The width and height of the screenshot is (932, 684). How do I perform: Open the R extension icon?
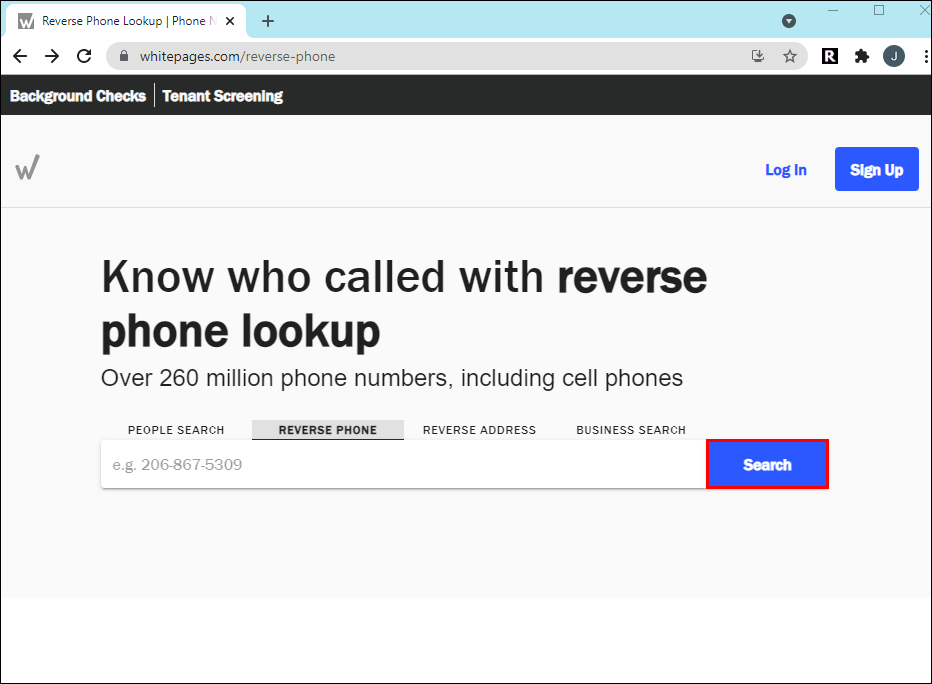pyautogui.click(x=830, y=56)
